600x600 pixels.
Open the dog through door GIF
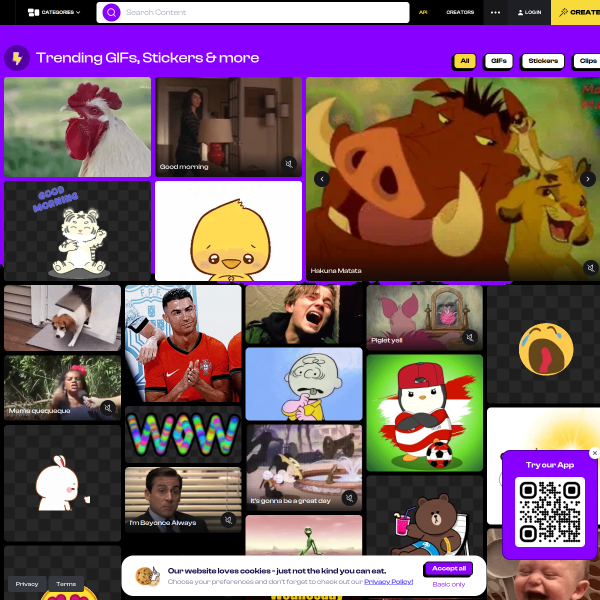(62, 318)
